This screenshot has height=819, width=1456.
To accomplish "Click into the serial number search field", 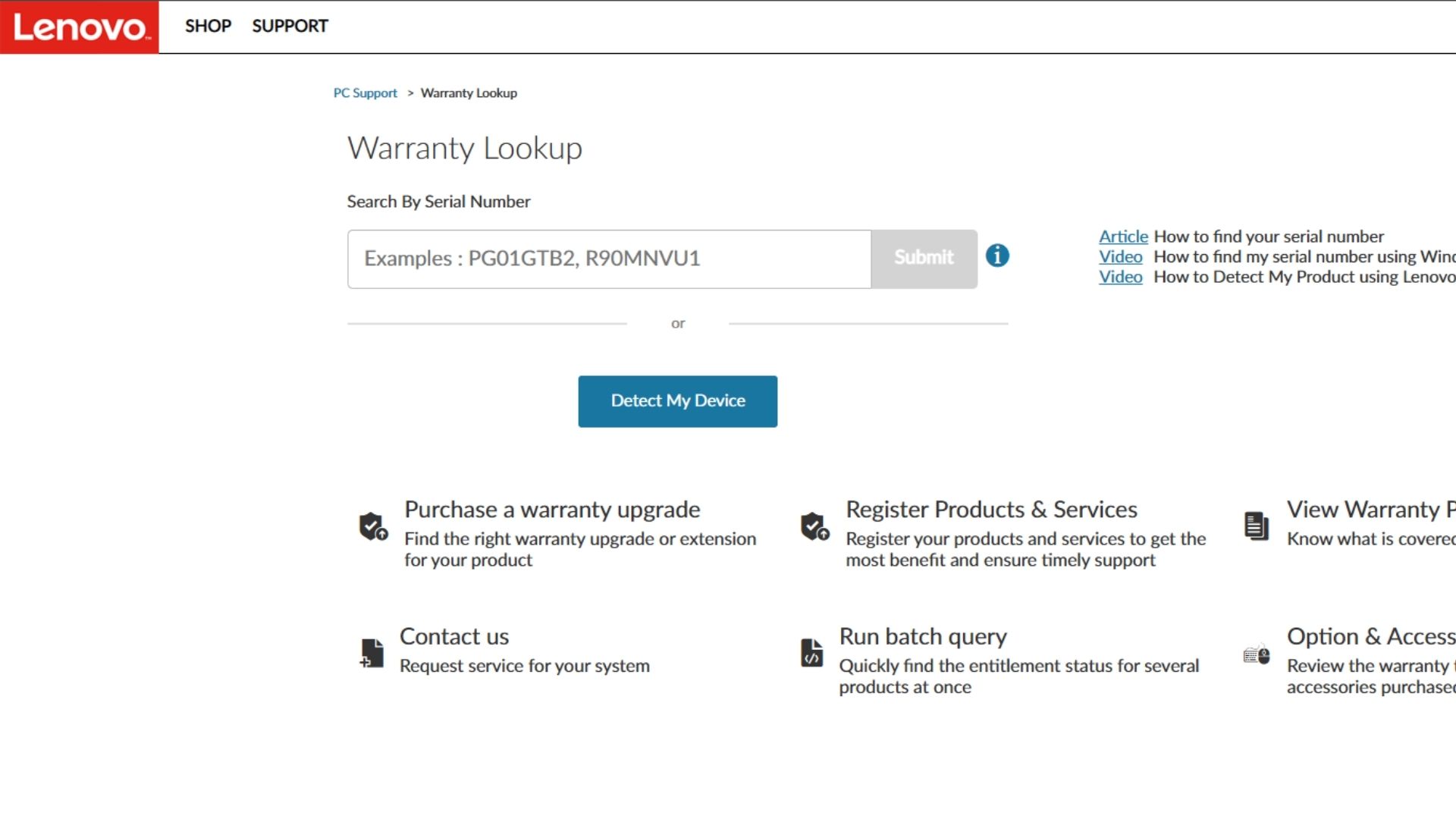I will (x=609, y=259).
